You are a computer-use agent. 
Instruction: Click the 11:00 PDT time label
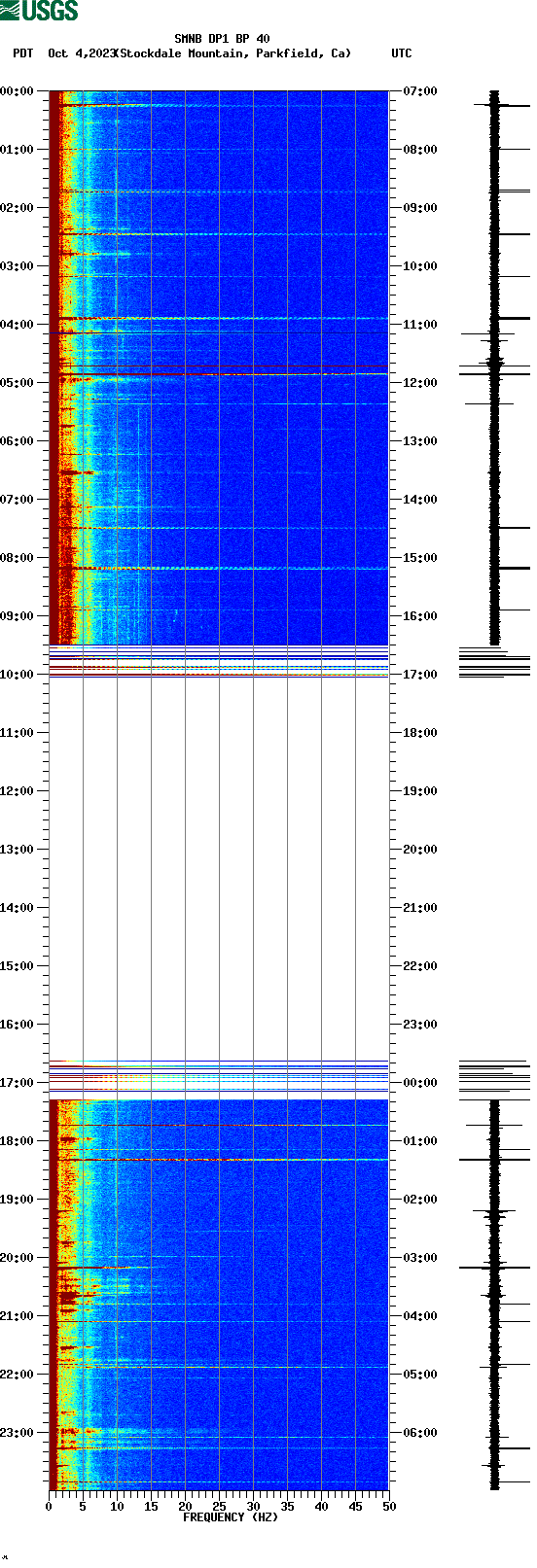17,733
